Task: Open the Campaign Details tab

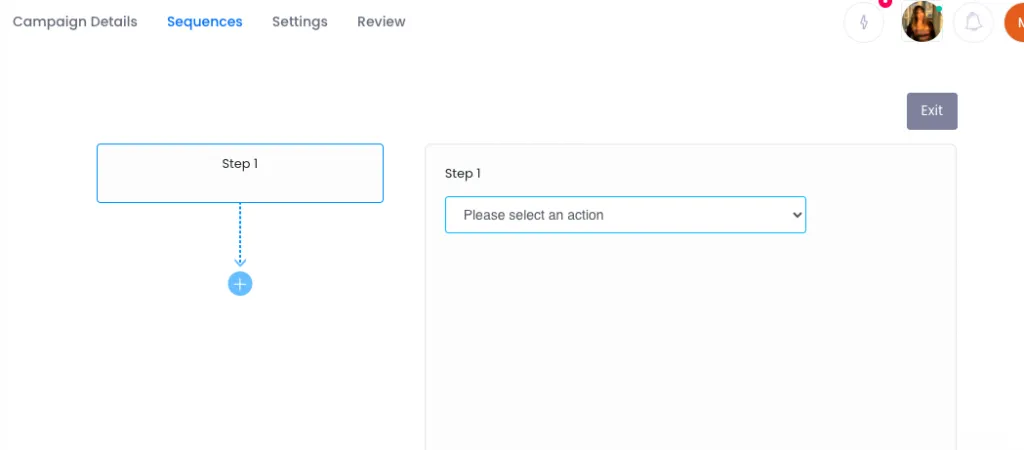Action: [75, 22]
